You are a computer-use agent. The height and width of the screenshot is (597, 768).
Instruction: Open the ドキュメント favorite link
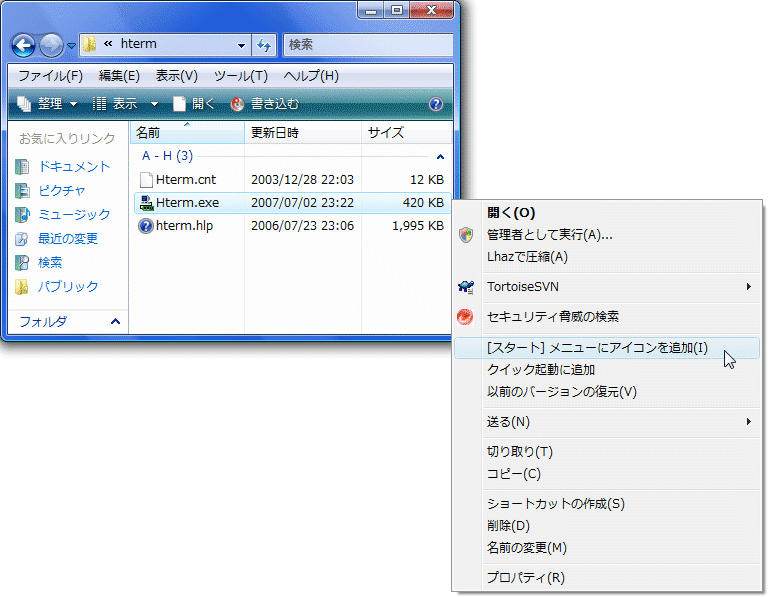[74, 167]
